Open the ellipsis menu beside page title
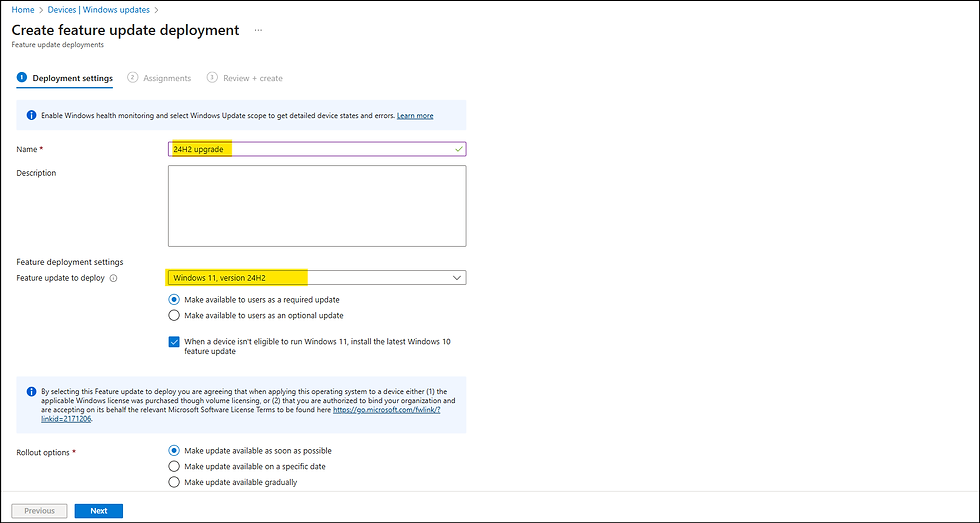This screenshot has height=523, width=980. point(258,30)
